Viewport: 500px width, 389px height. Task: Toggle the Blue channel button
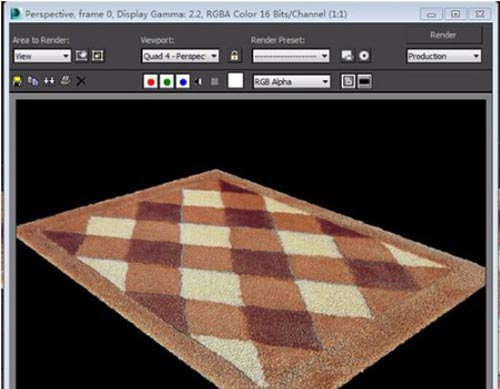click(x=183, y=82)
